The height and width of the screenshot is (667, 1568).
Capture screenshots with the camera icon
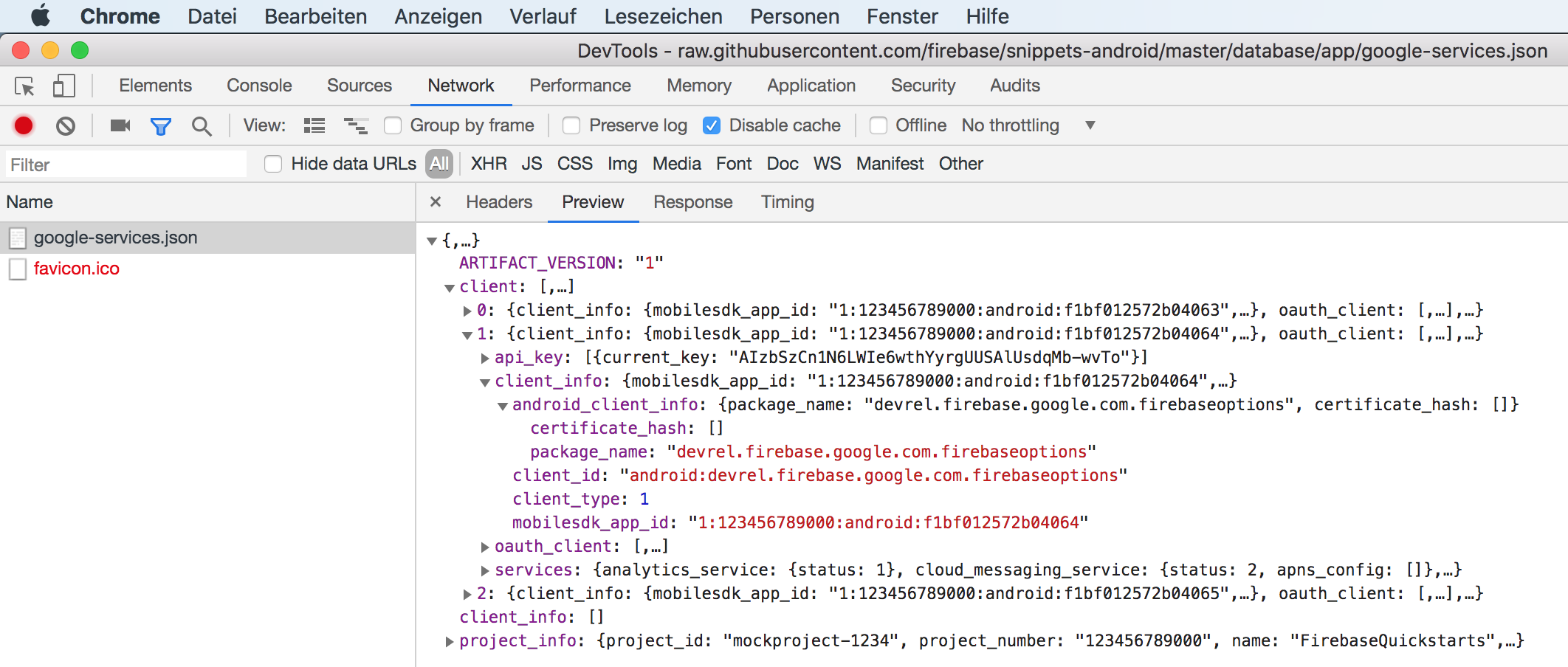[x=120, y=125]
